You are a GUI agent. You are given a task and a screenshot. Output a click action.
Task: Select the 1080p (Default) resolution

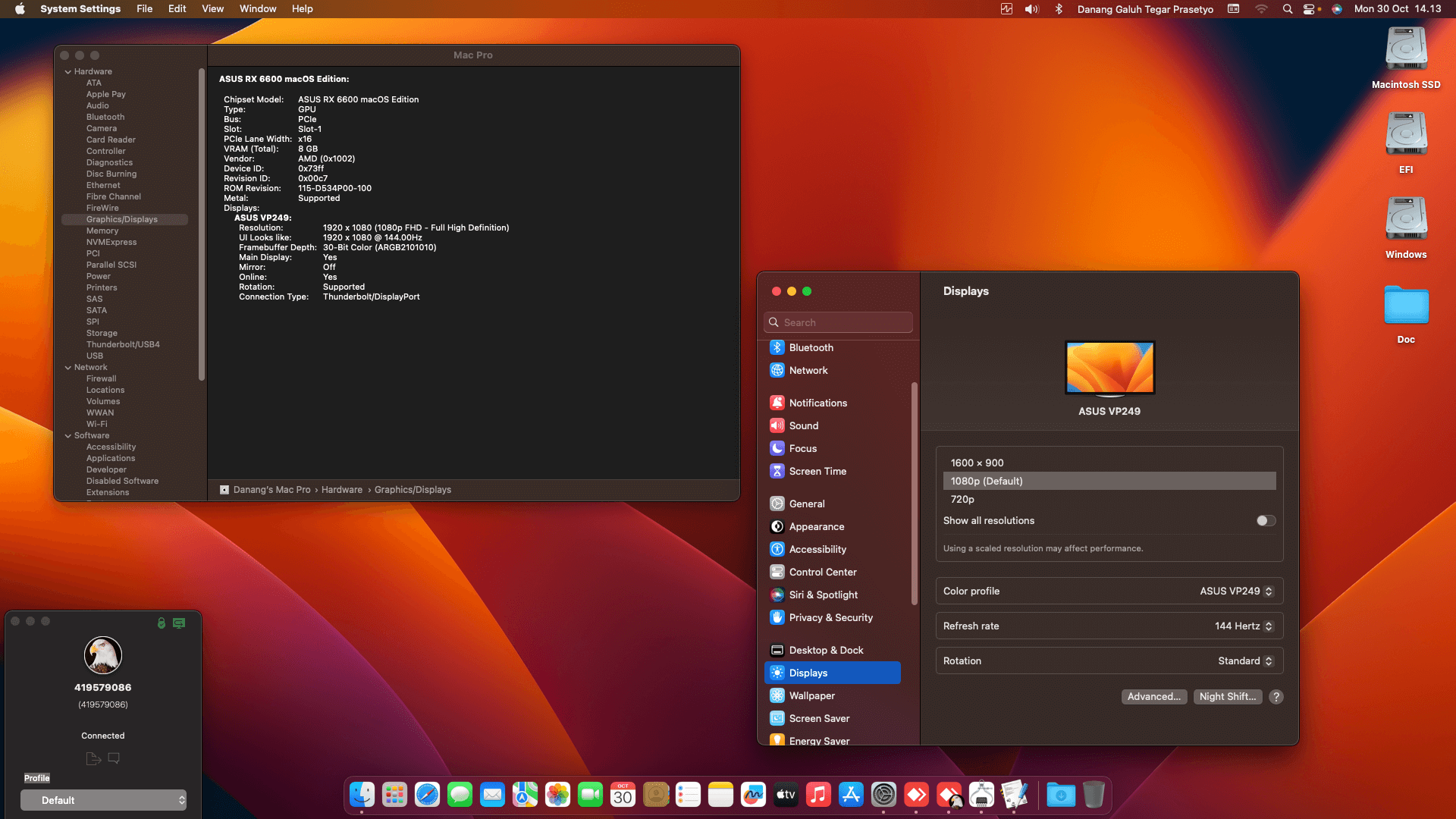pyautogui.click(x=1109, y=481)
